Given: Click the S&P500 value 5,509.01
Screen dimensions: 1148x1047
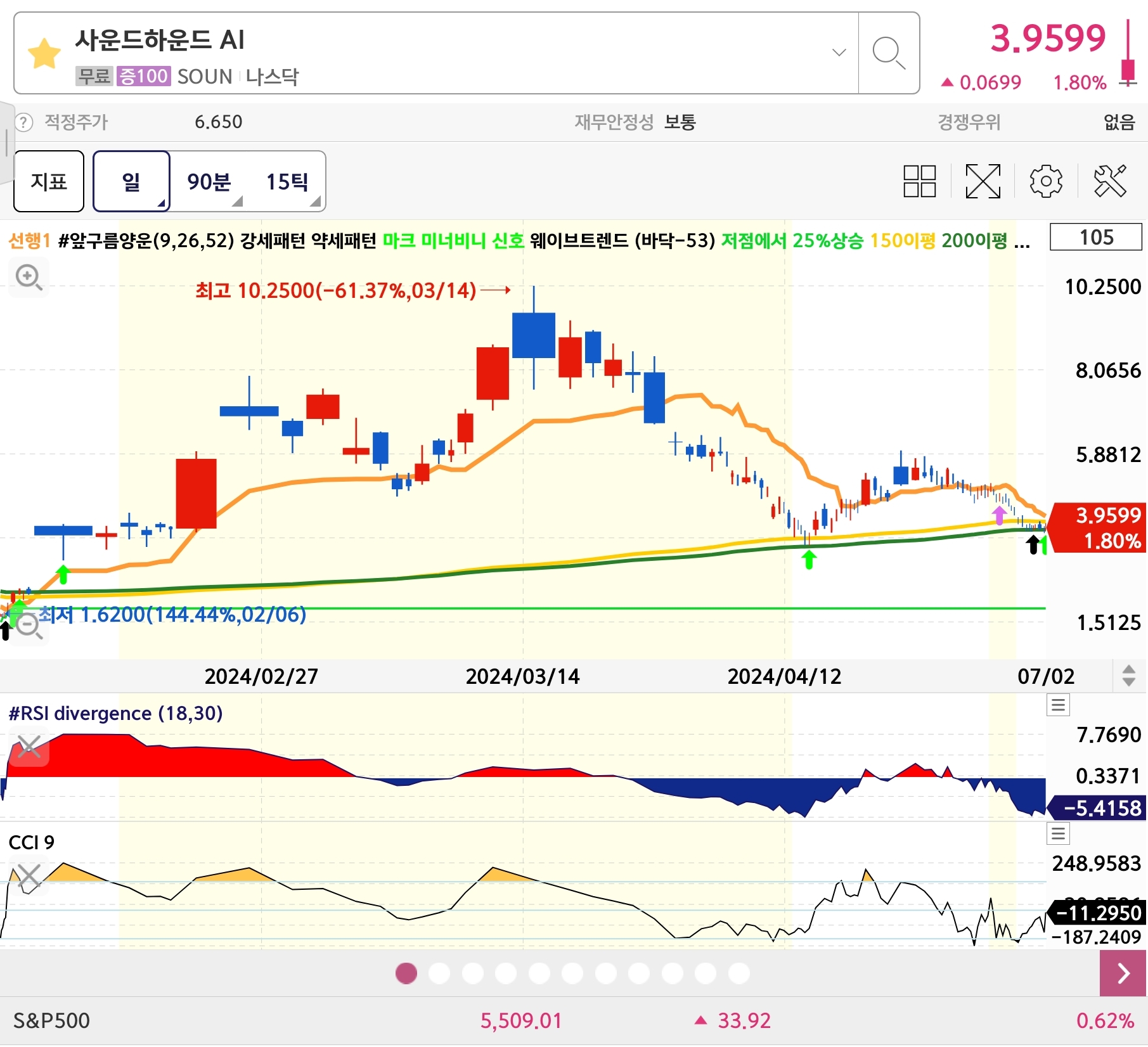Looking at the screenshot, I should pos(521,1020).
